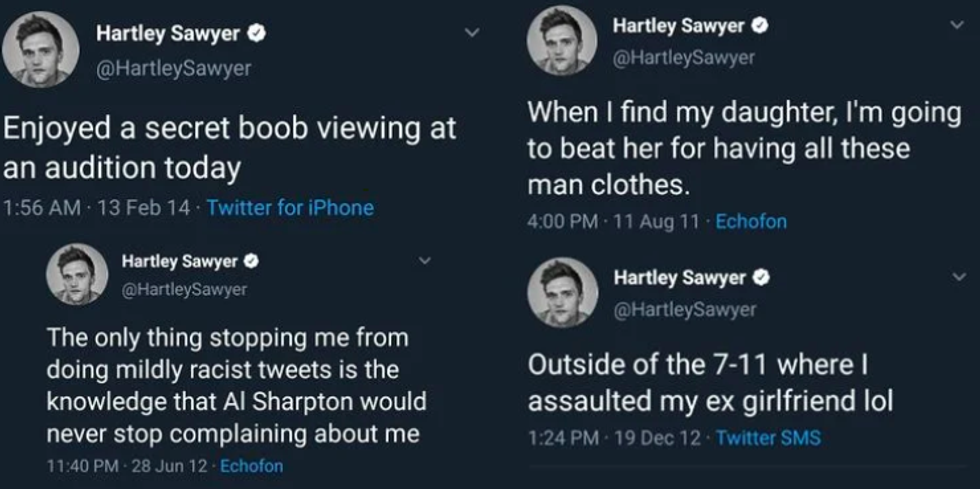Screen dimensions: 980x489
Task: Open the profile photo on the audition tweet
Action: [42, 50]
